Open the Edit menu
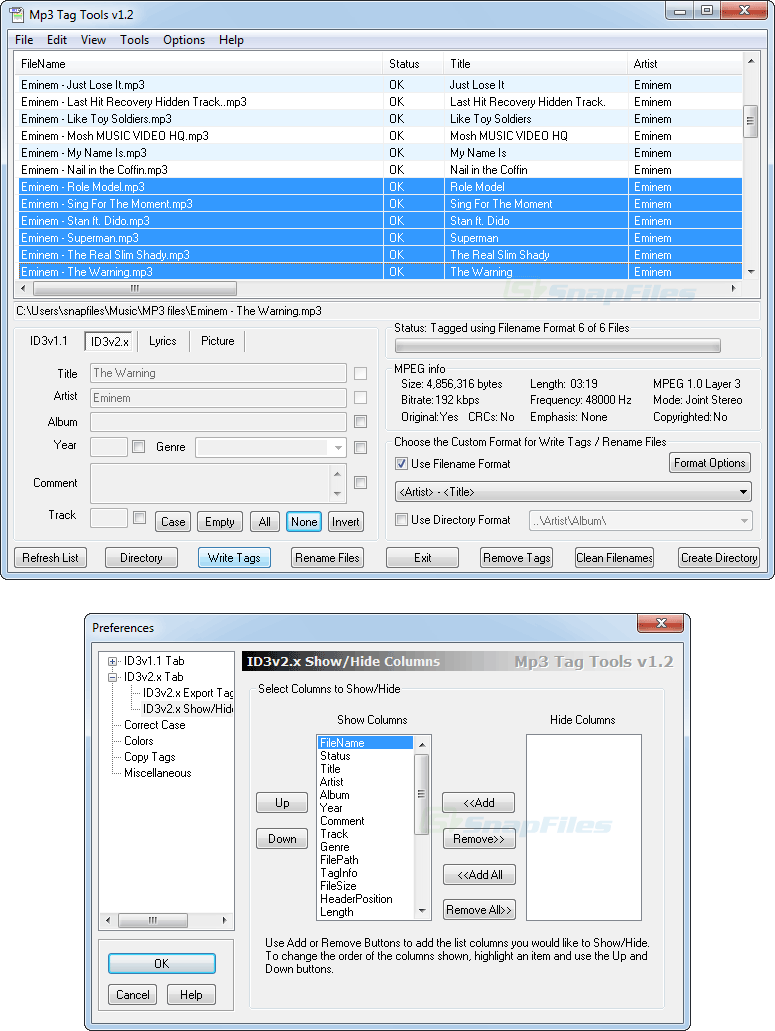This screenshot has height=1031, width=775. (57, 40)
